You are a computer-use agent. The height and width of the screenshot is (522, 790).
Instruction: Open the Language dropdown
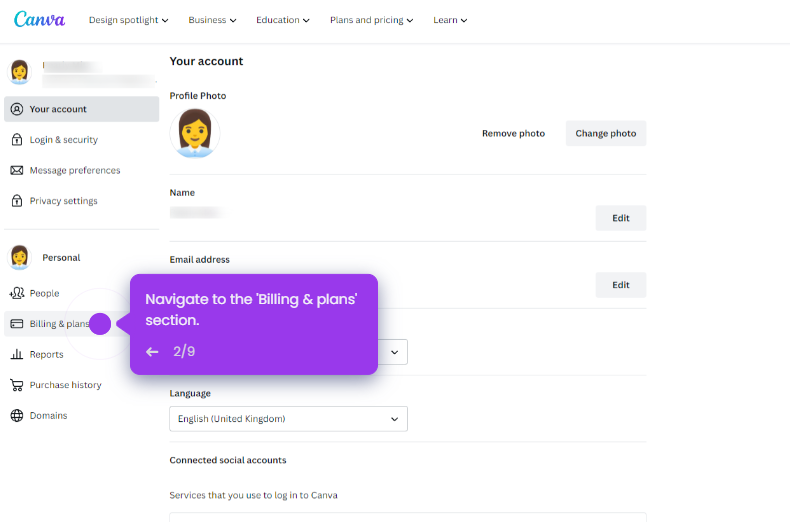click(288, 419)
